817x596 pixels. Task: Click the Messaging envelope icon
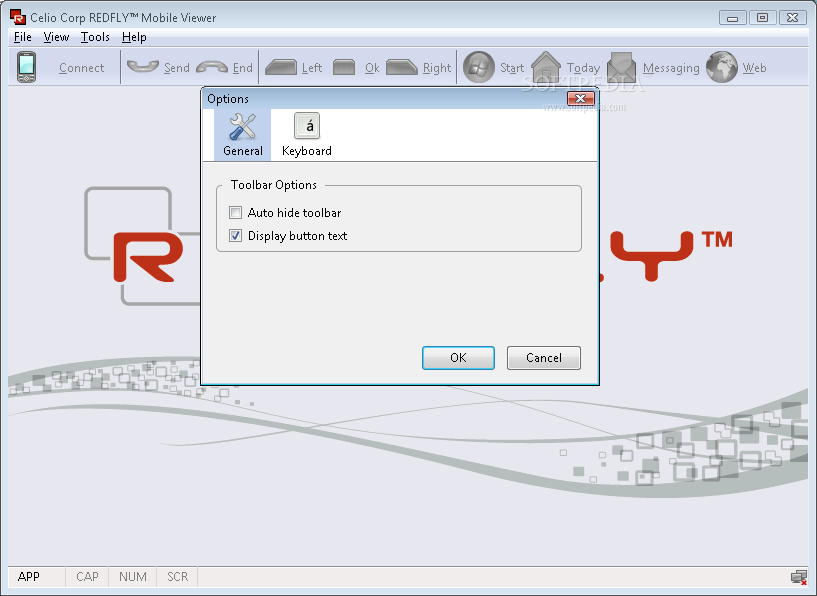(622, 67)
